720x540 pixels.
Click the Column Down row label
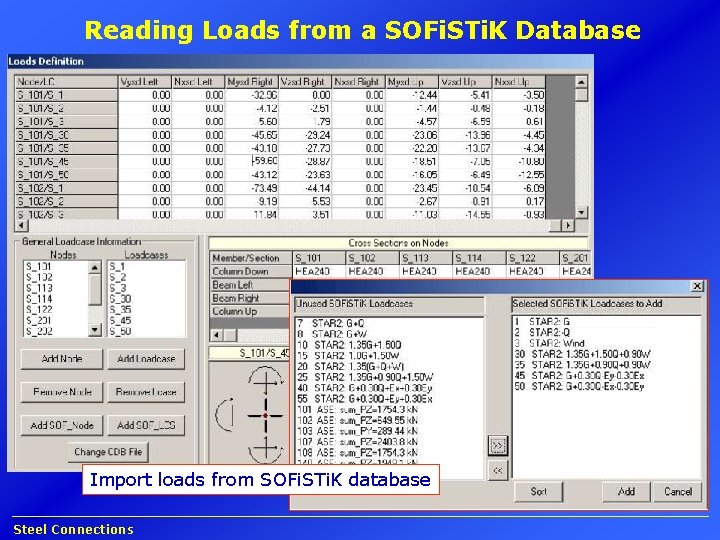(251, 271)
